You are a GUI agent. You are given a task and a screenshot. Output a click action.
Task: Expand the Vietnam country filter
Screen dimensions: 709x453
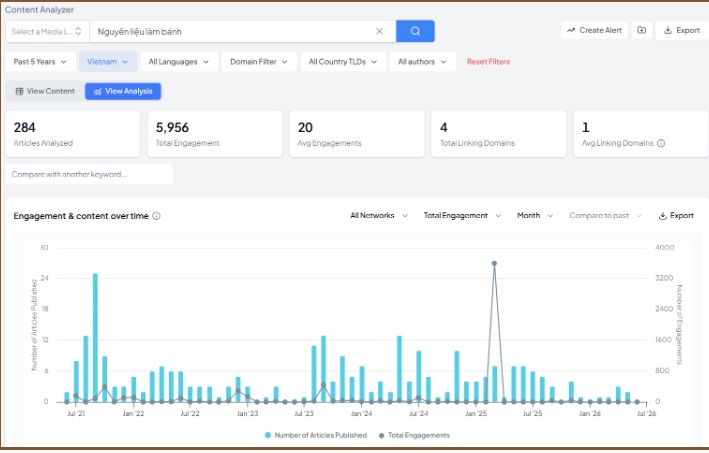tap(108, 62)
